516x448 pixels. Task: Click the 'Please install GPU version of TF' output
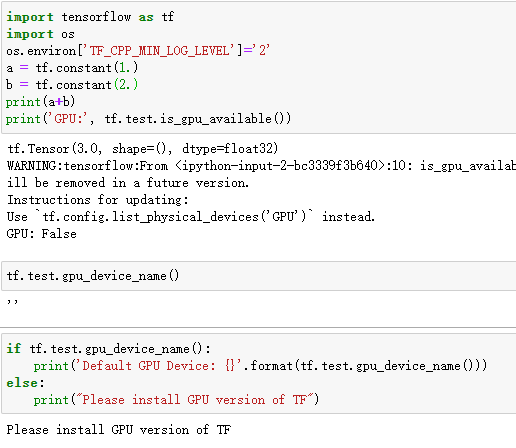coord(118,430)
